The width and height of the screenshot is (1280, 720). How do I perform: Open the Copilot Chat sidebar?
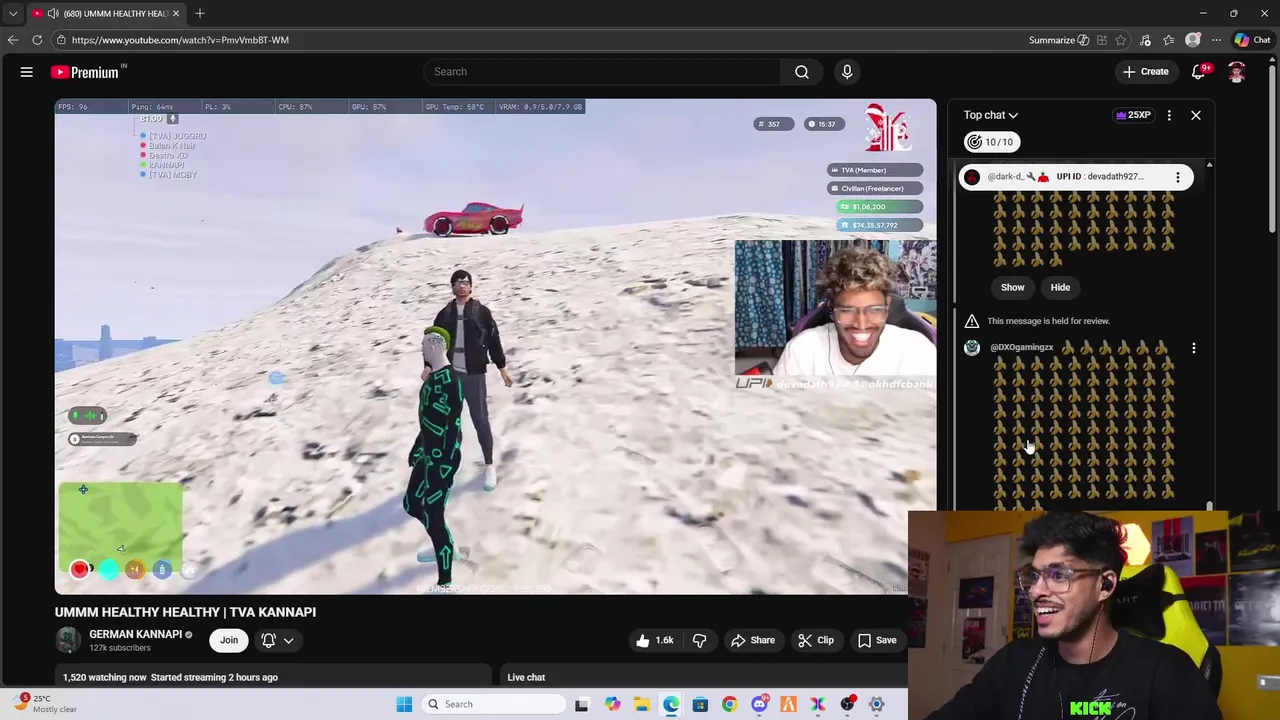1252,40
